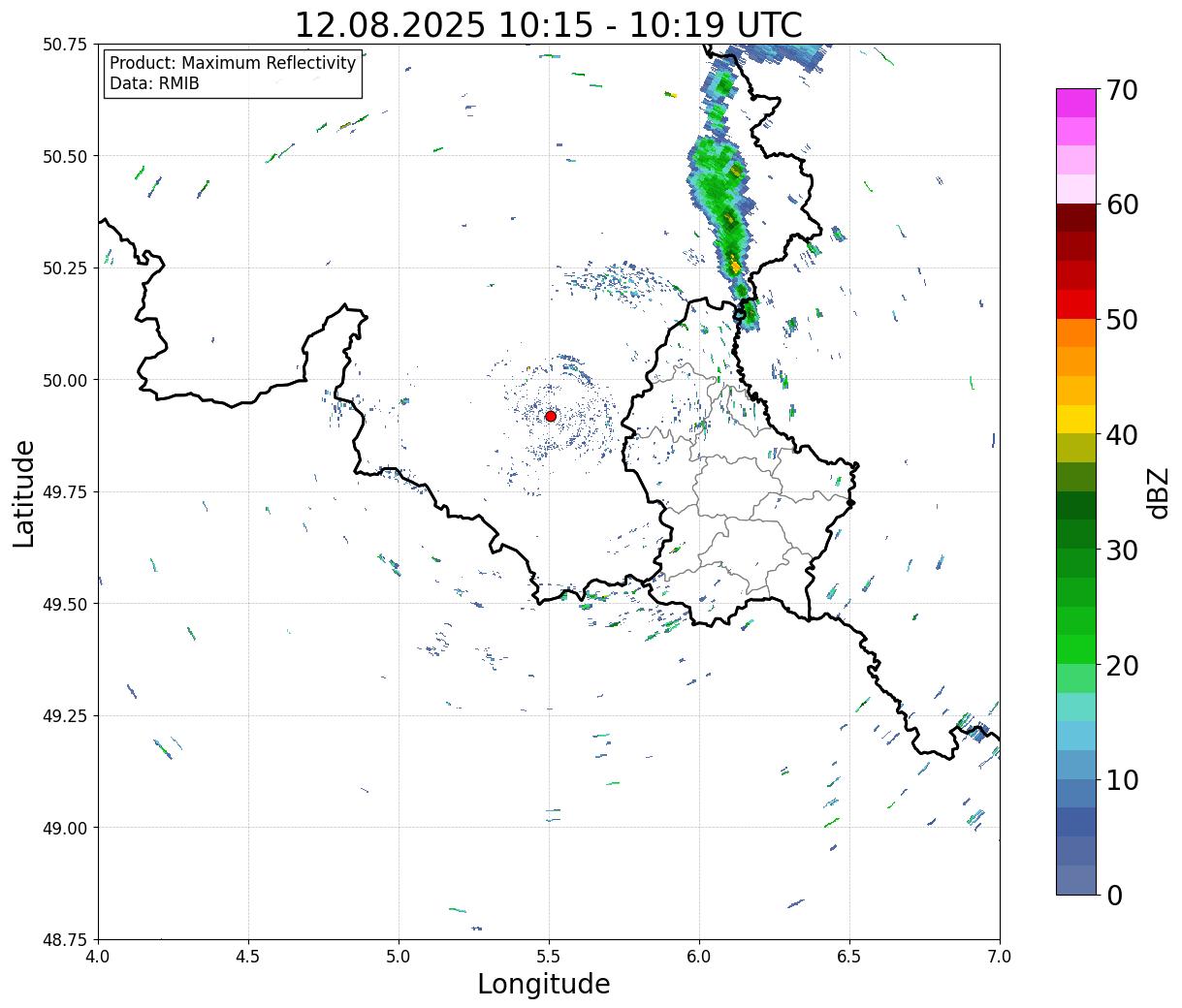Screen dimensions: 1182x1008
Task: Click the 40 tick on the colorbar
Action: coord(1121,434)
